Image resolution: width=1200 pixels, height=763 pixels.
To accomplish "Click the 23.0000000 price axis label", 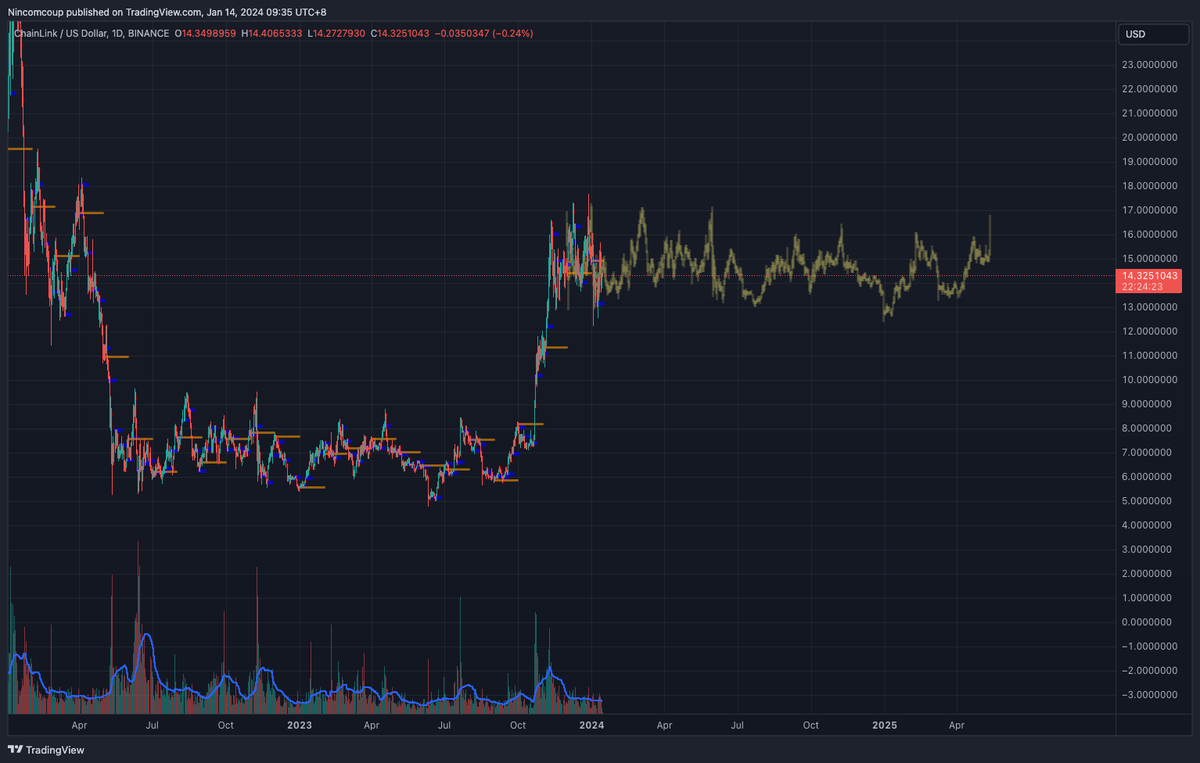I will (x=1148, y=65).
